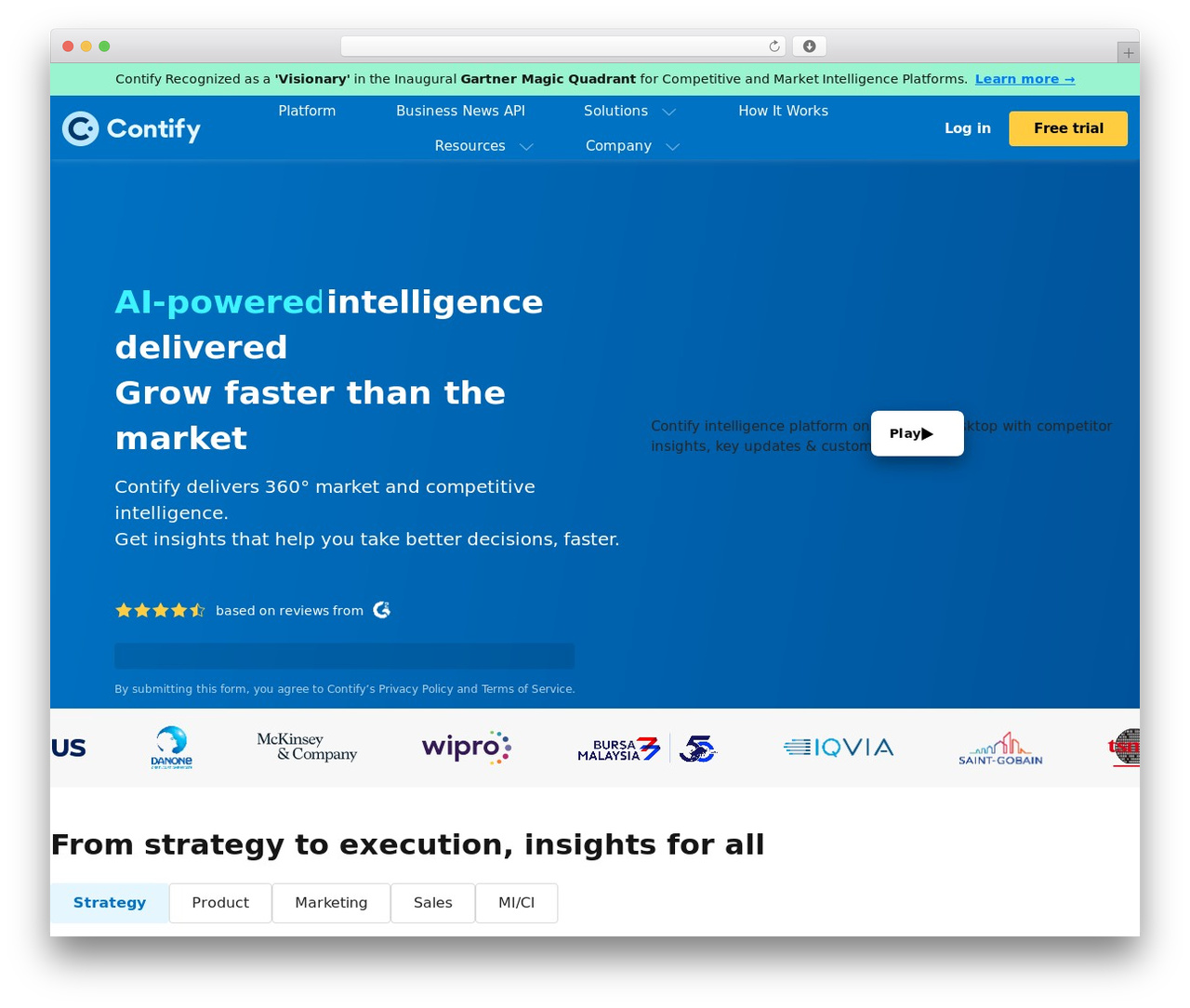Expand the Resources menu
1190x1008 pixels.
483,146
